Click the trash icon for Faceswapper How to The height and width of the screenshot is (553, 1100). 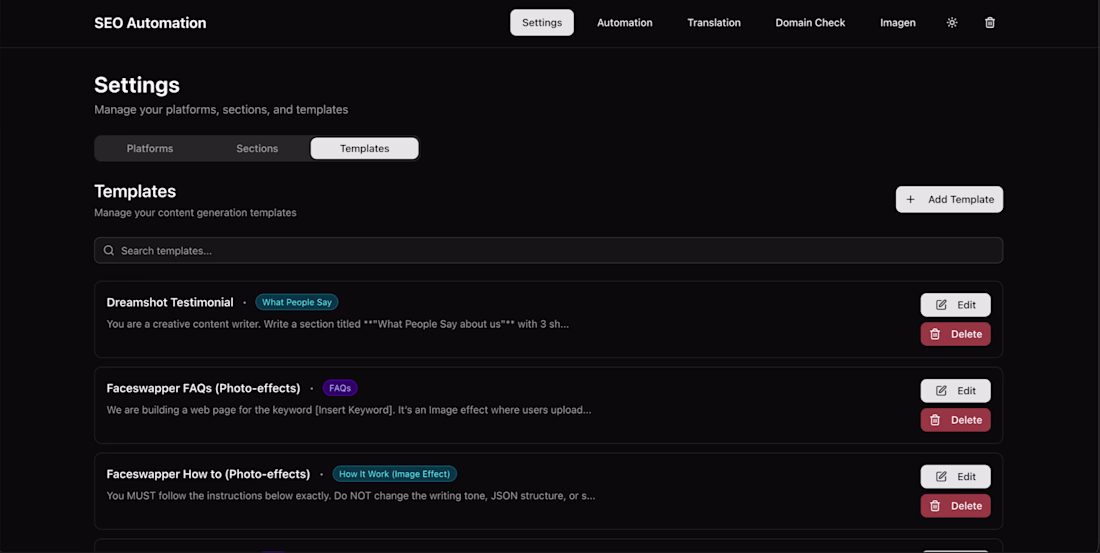pos(935,505)
